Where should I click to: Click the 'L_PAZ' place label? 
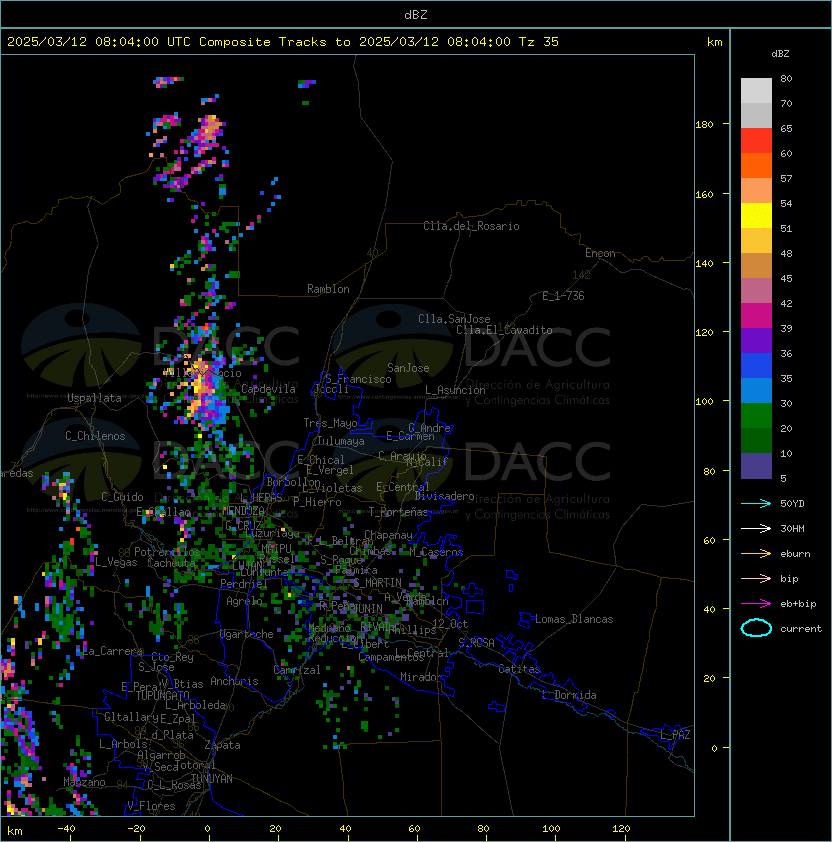point(675,735)
